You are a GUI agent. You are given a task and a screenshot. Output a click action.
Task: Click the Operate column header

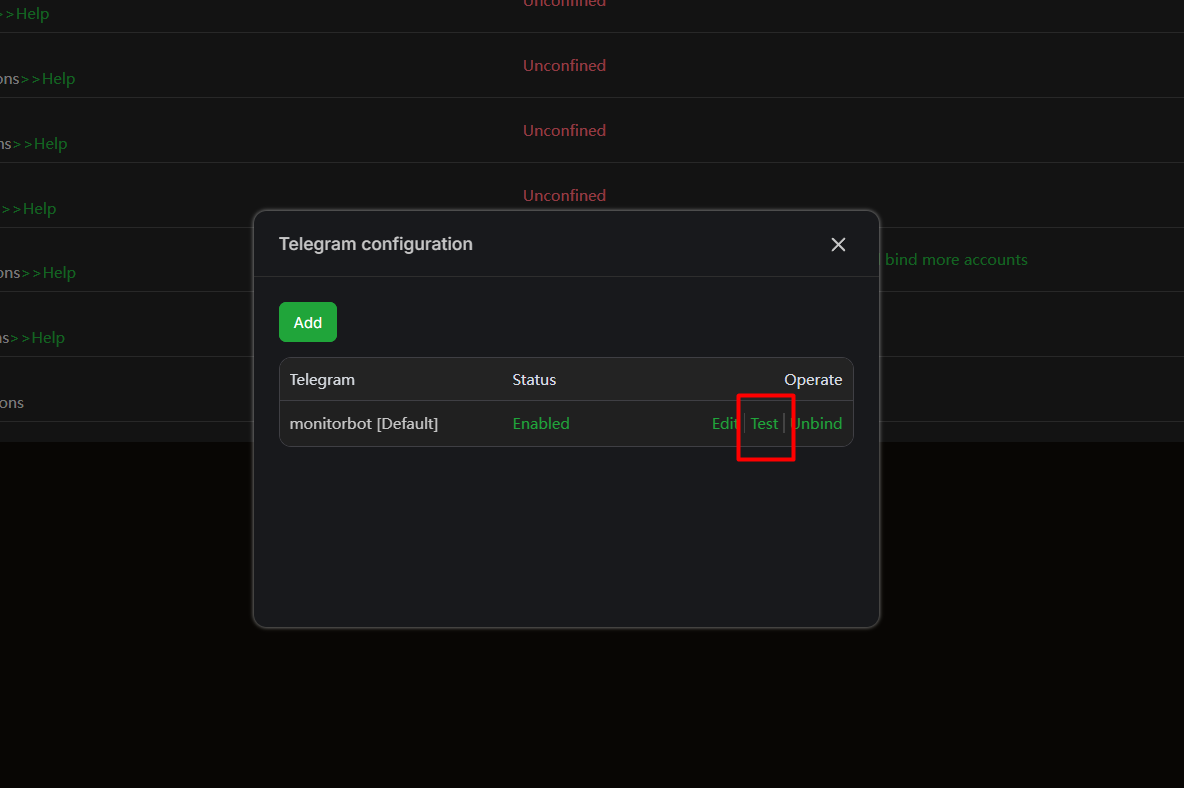[813, 380]
